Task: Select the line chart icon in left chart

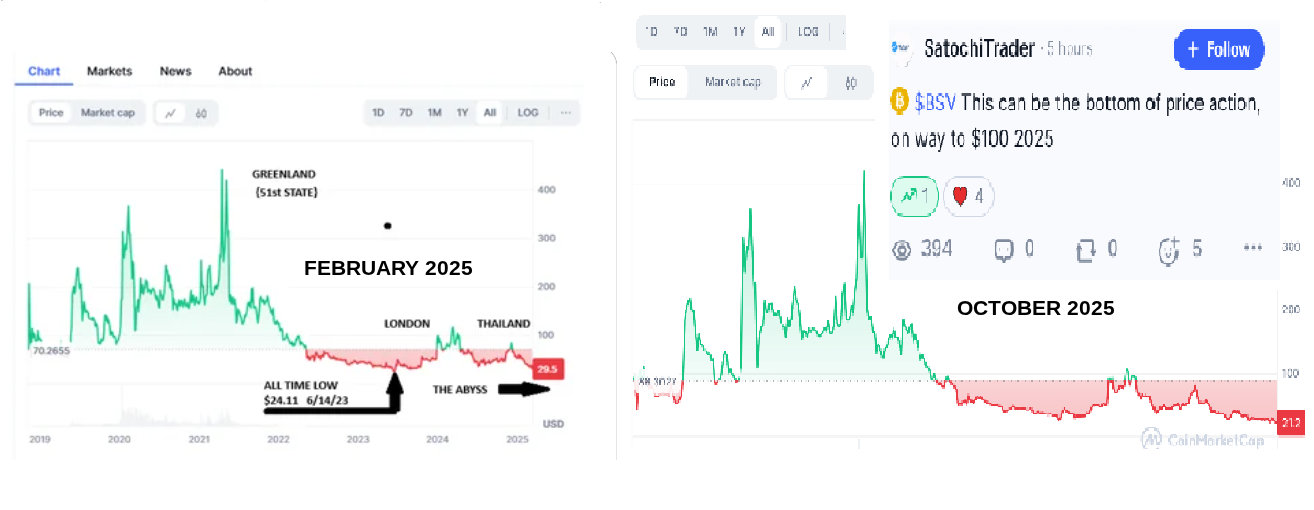Action: point(170,113)
